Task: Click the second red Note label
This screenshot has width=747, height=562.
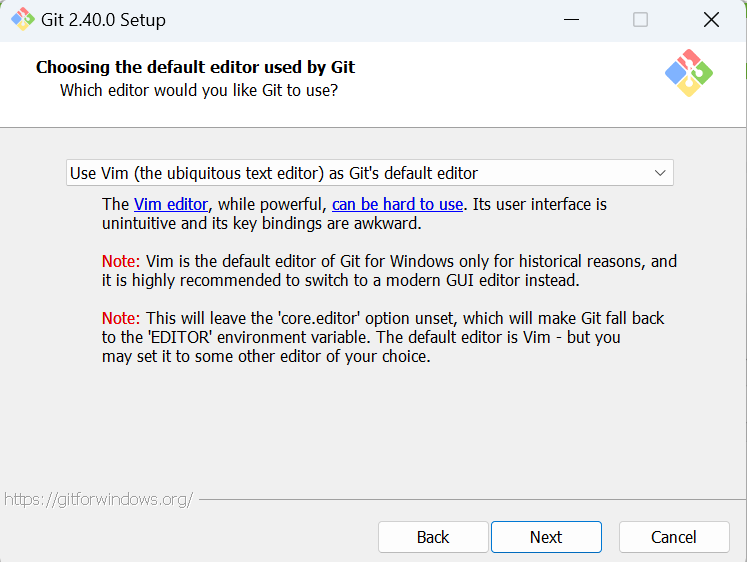Action: point(121,318)
